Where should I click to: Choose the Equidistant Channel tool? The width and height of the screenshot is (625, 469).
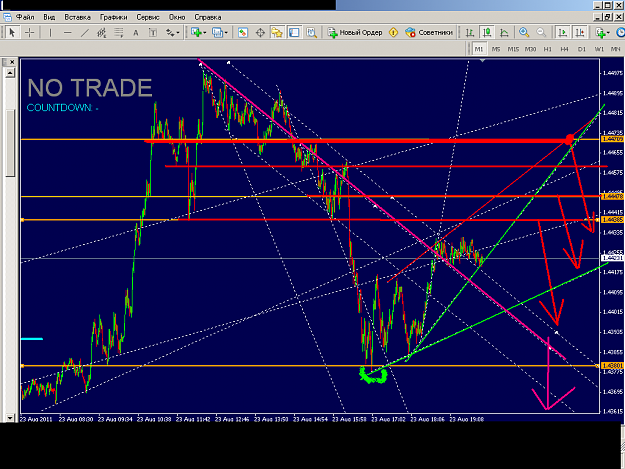(102, 33)
